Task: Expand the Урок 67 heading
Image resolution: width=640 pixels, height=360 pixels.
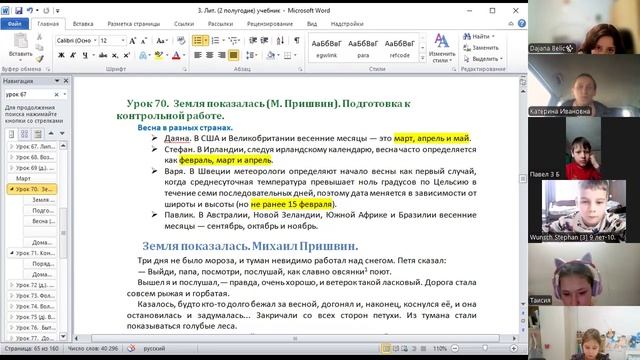Action: coord(11,146)
